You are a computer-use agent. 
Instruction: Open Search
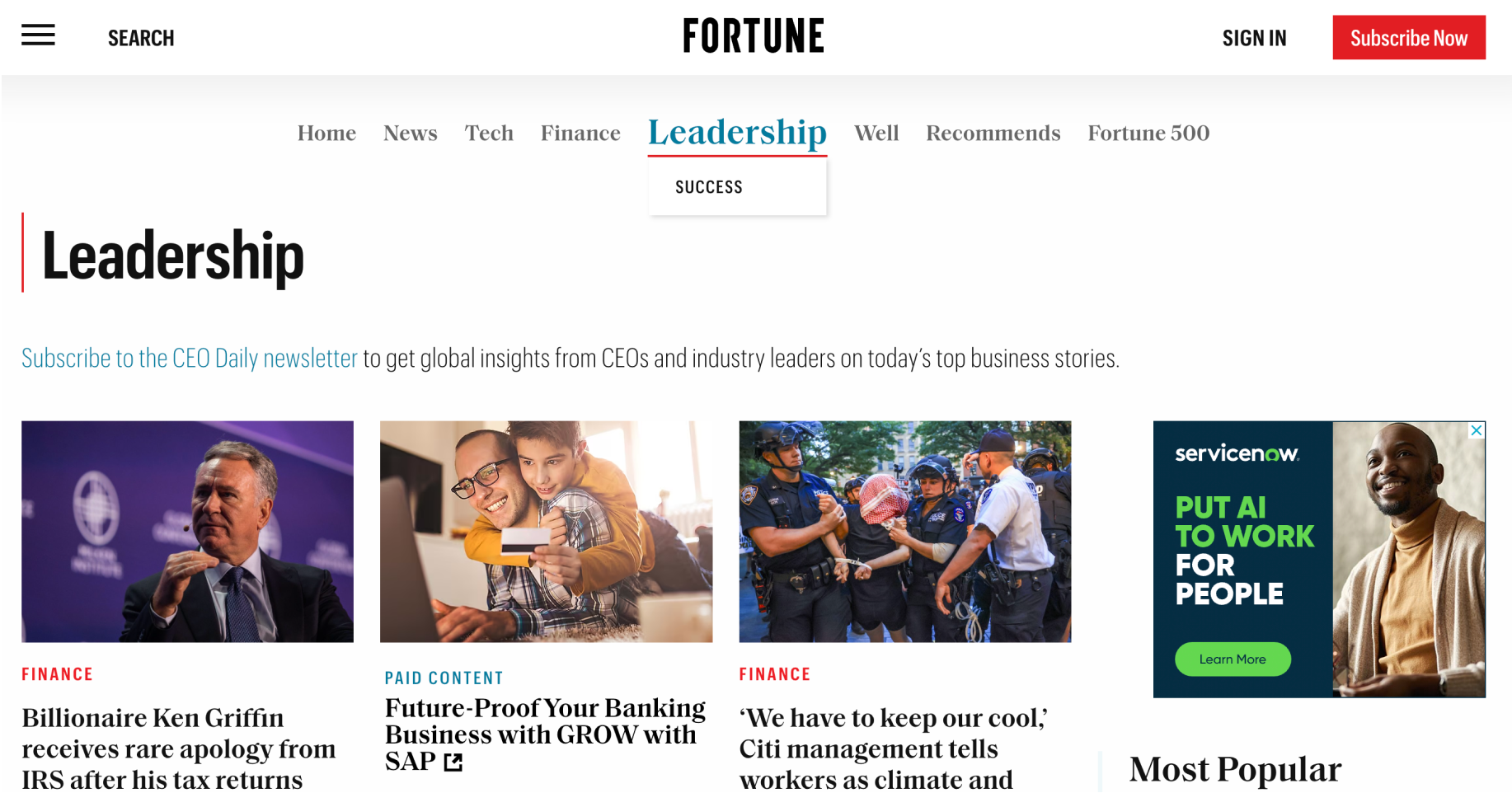141,38
